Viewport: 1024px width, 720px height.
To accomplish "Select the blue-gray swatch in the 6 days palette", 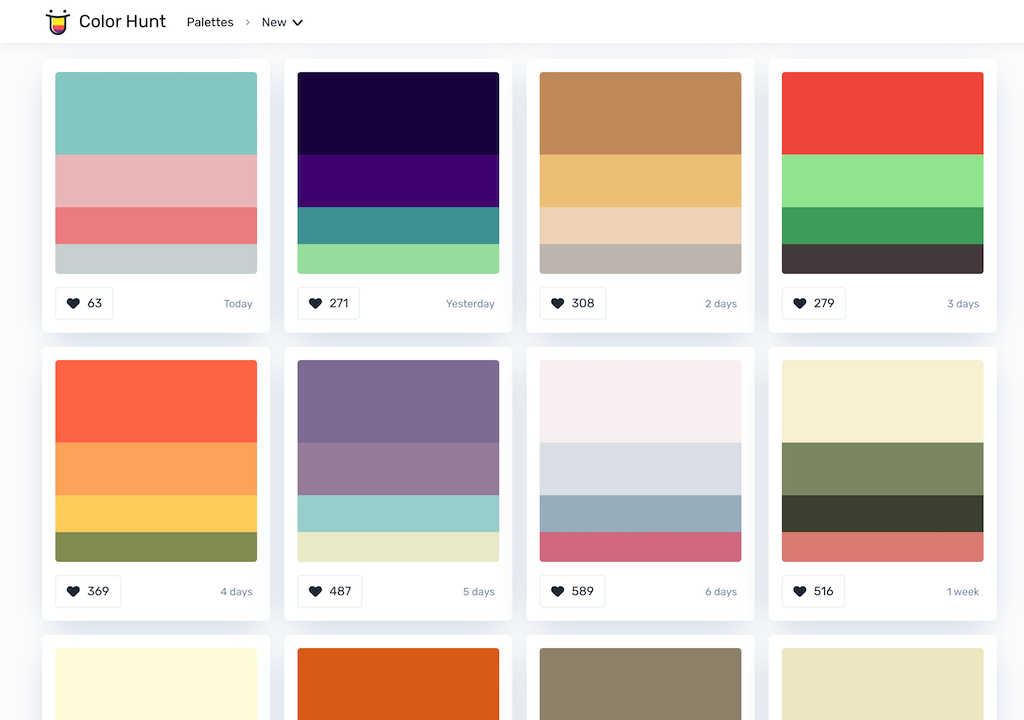I will point(641,514).
